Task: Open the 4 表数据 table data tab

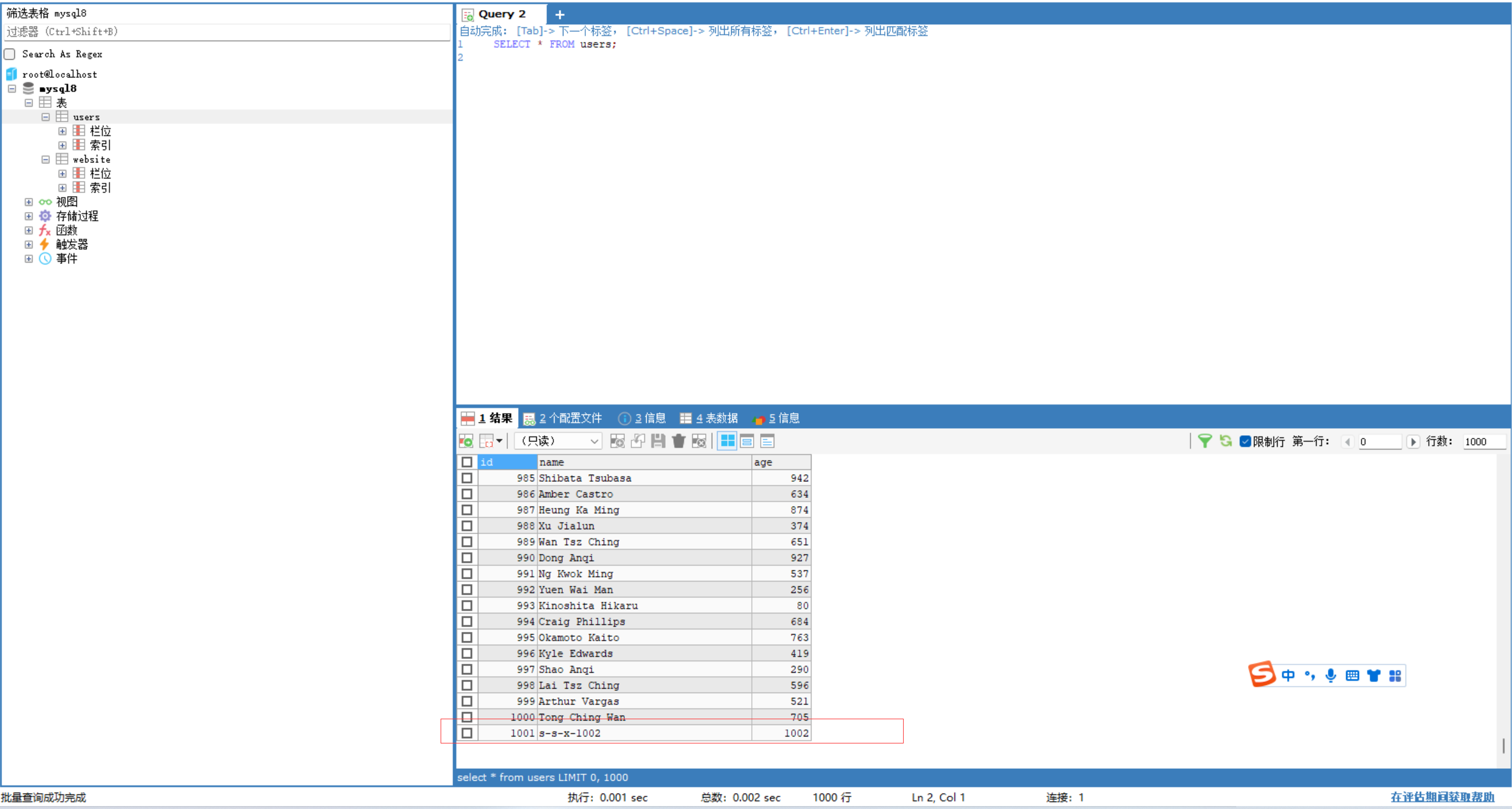Action: coord(709,418)
